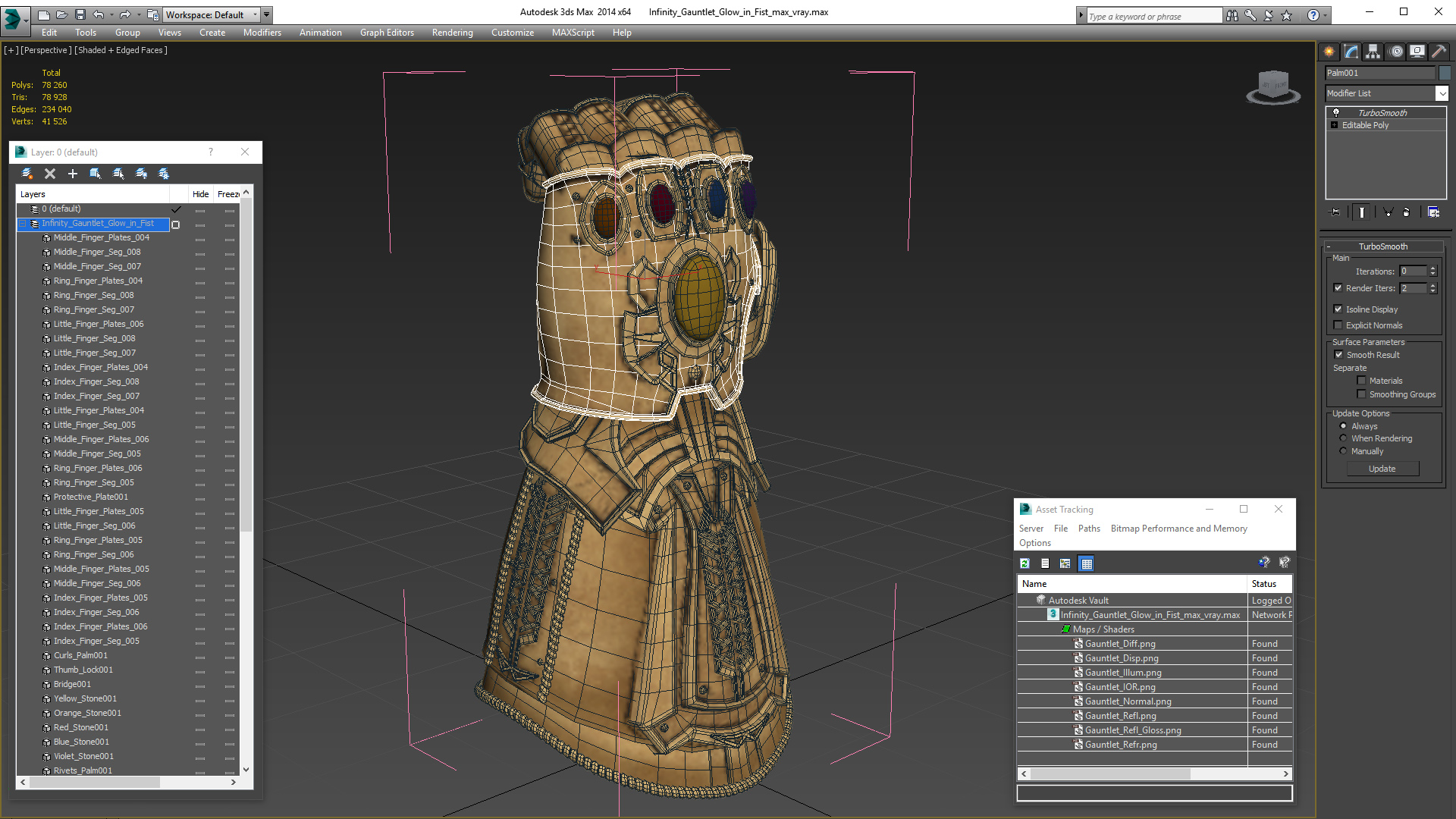Screen dimensions: 1456x819
Task: Click Show End Result toggle icon
Action: pos(1362,212)
